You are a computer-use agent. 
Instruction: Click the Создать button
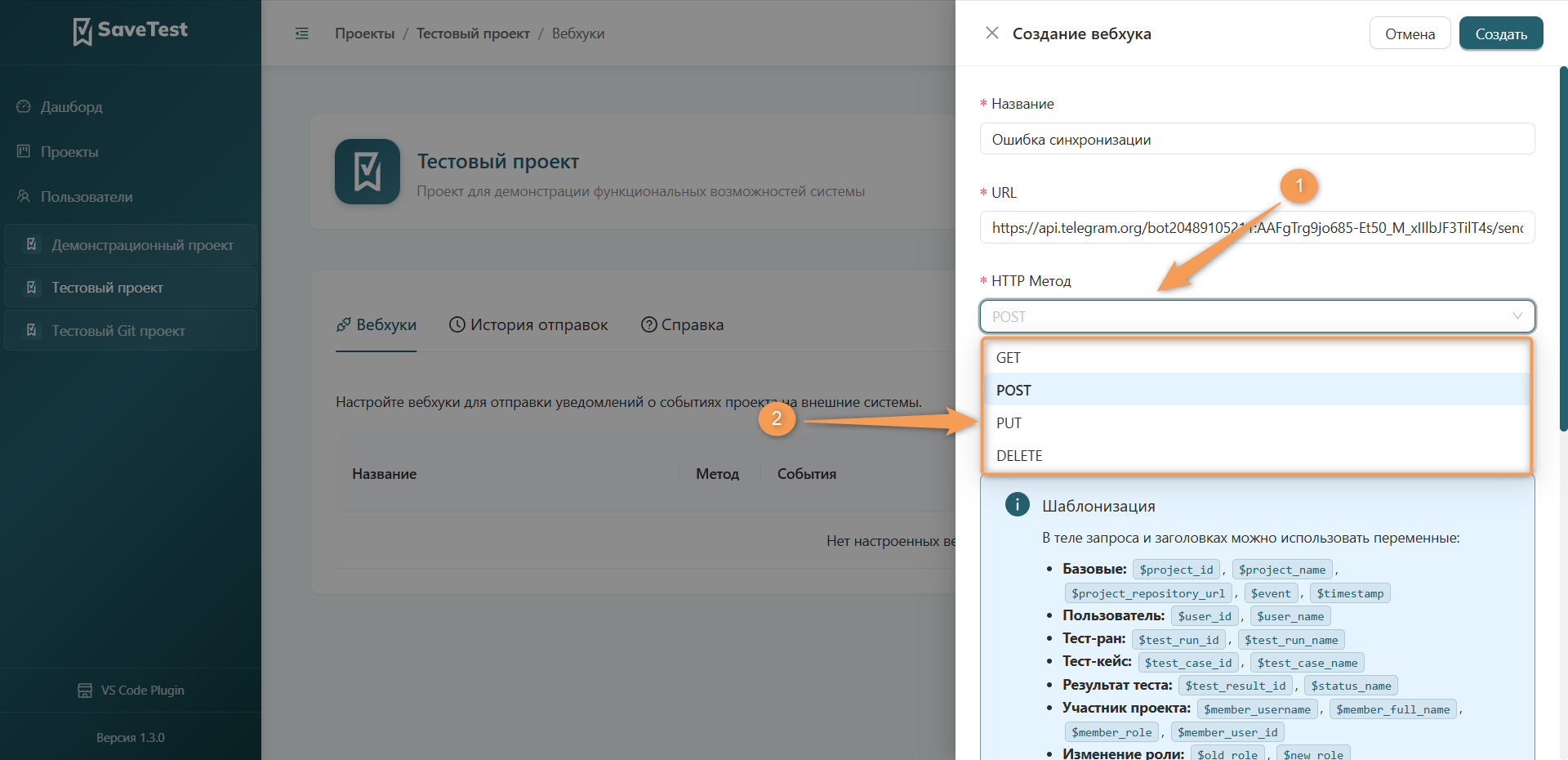(1501, 34)
